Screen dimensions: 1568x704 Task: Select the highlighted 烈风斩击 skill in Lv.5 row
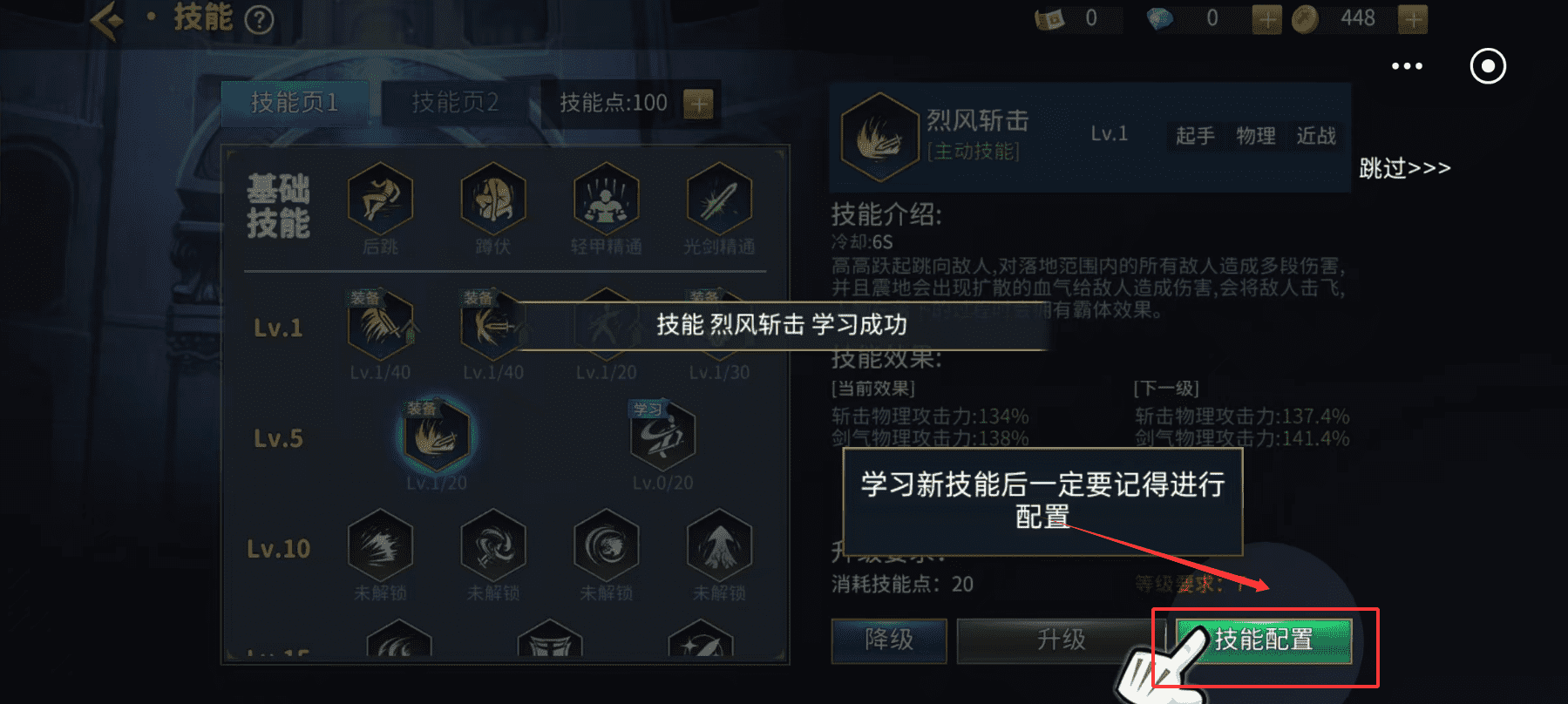(x=436, y=435)
